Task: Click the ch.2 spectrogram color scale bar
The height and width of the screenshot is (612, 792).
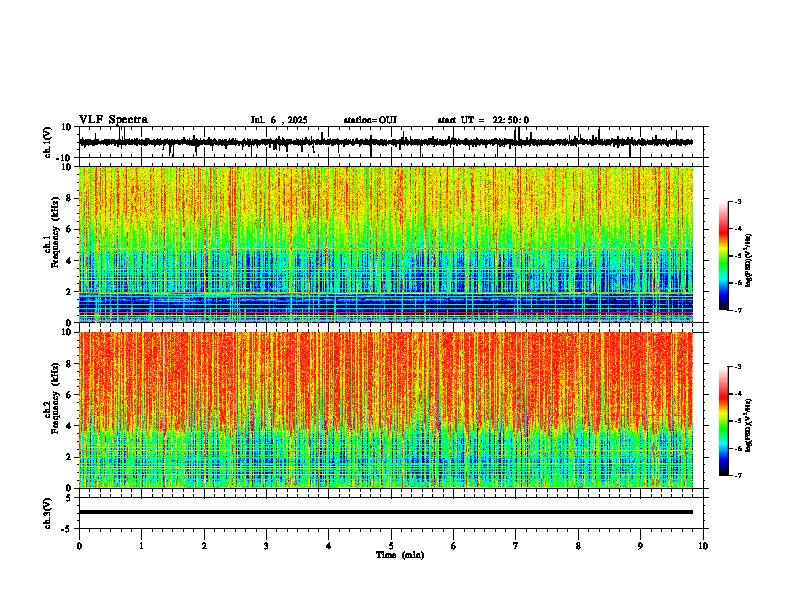Action: [x=723, y=421]
